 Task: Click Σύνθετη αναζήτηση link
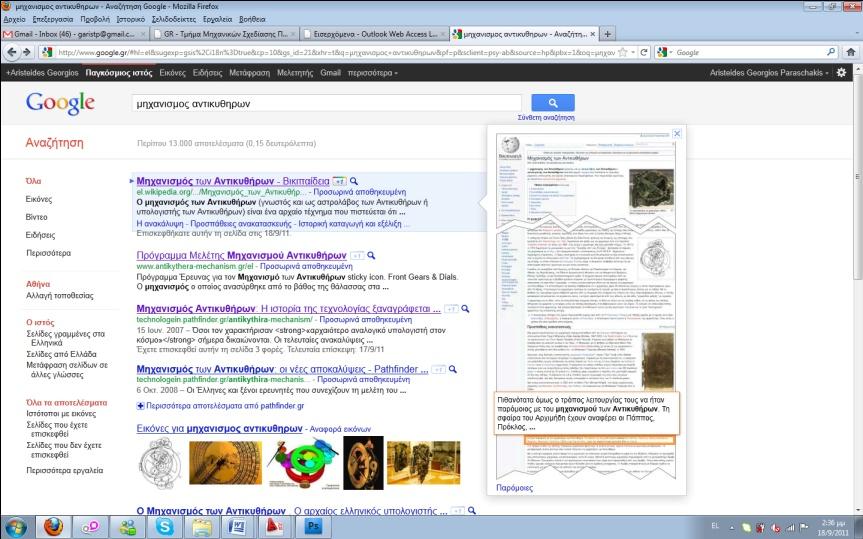(546, 117)
